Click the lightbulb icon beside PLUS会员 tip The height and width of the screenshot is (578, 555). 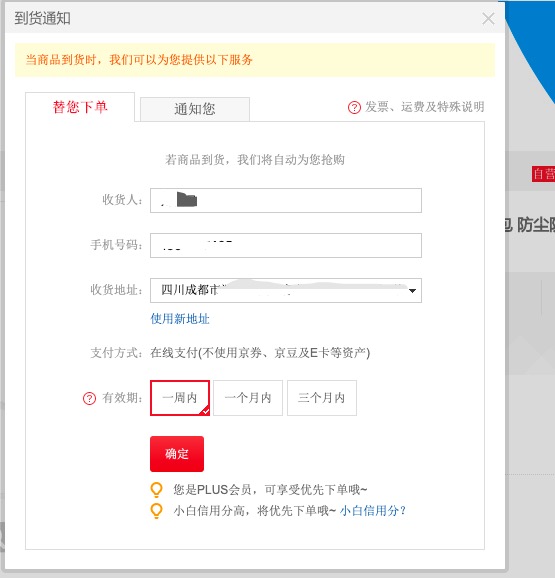pyautogui.click(x=156, y=490)
